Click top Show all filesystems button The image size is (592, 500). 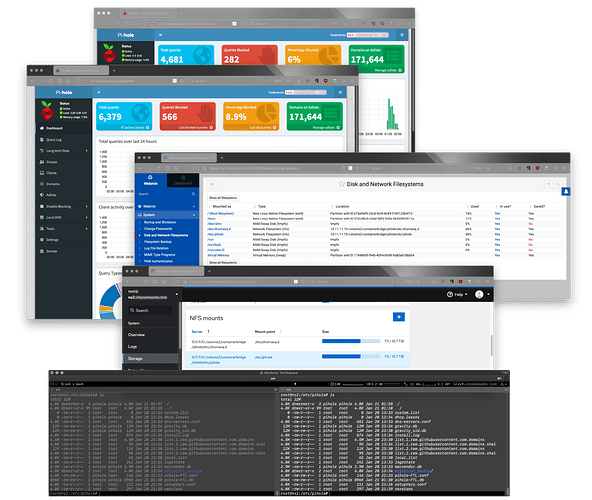[x=223, y=198]
